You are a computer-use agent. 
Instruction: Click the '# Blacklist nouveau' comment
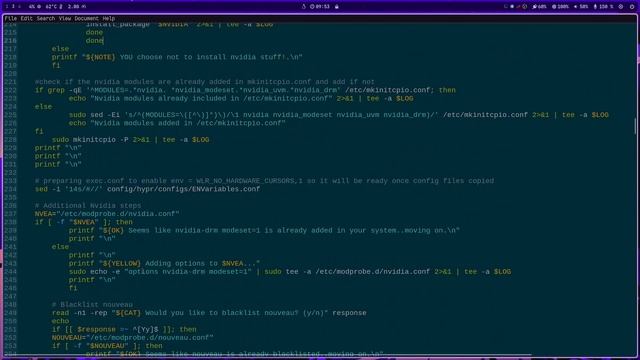[x=92, y=304]
